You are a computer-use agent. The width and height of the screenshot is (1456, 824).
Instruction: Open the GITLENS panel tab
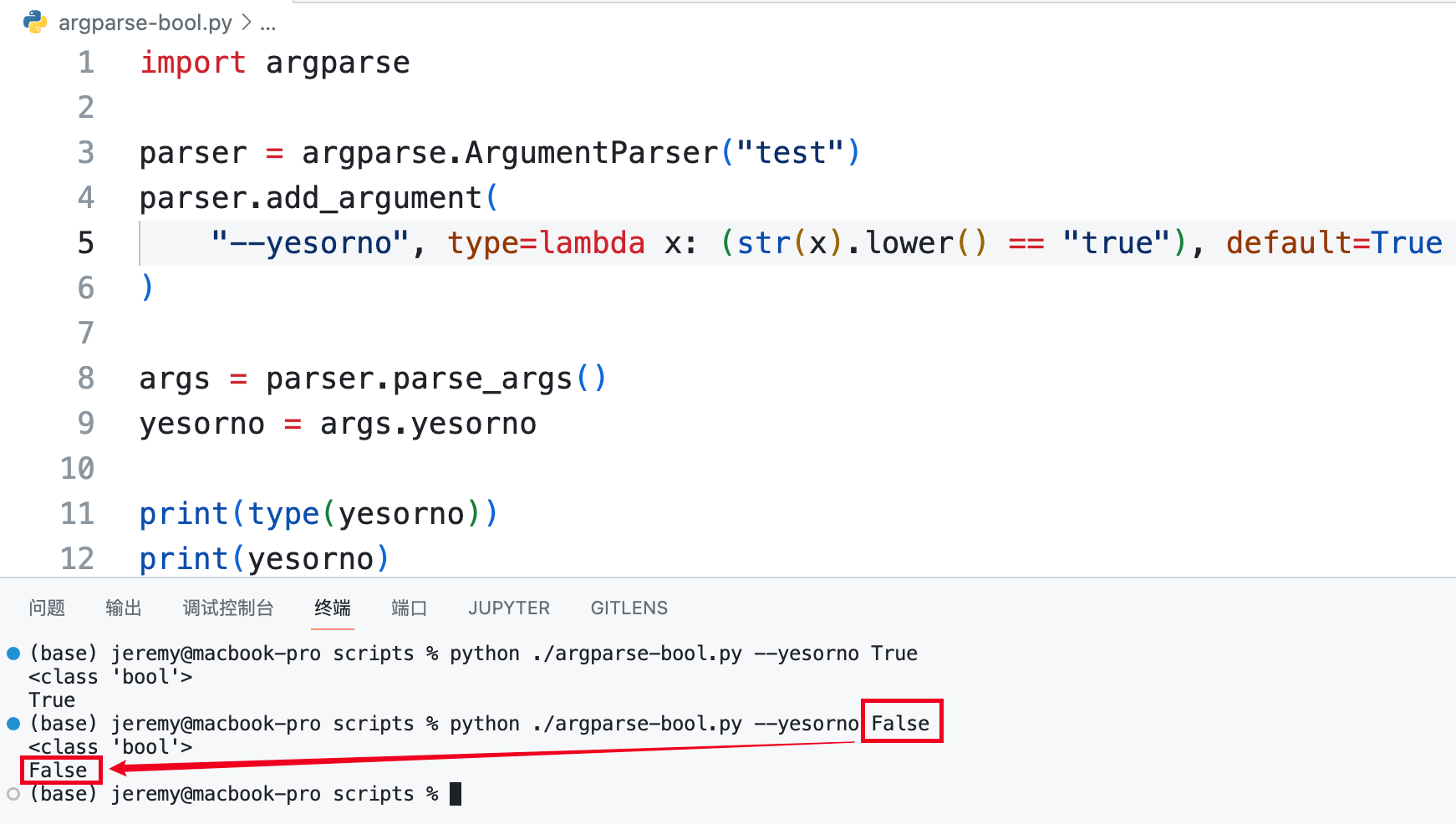coord(629,608)
